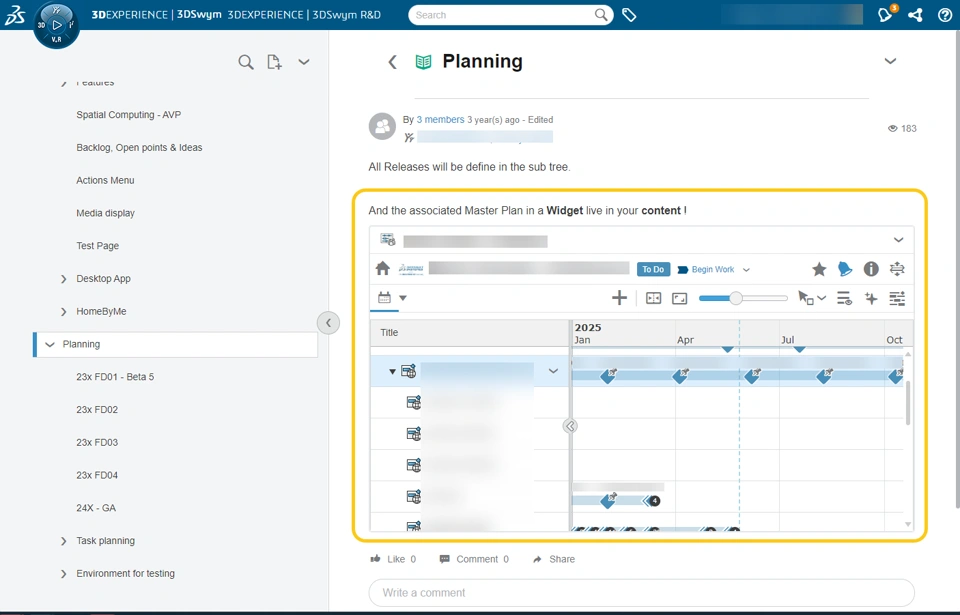
Task: Collapse the Planning tree node
Action: pyautogui.click(x=49, y=344)
